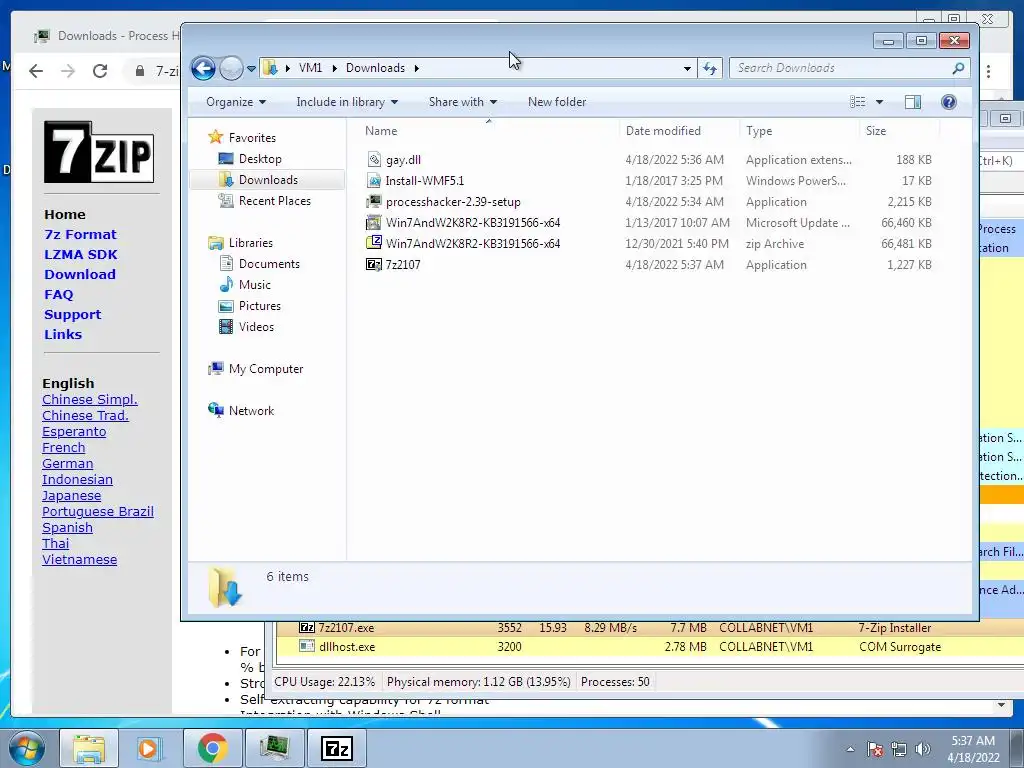1024x768 pixels.
Task: Open the address bar history dropdown
Action: click(x=687, y=68)
